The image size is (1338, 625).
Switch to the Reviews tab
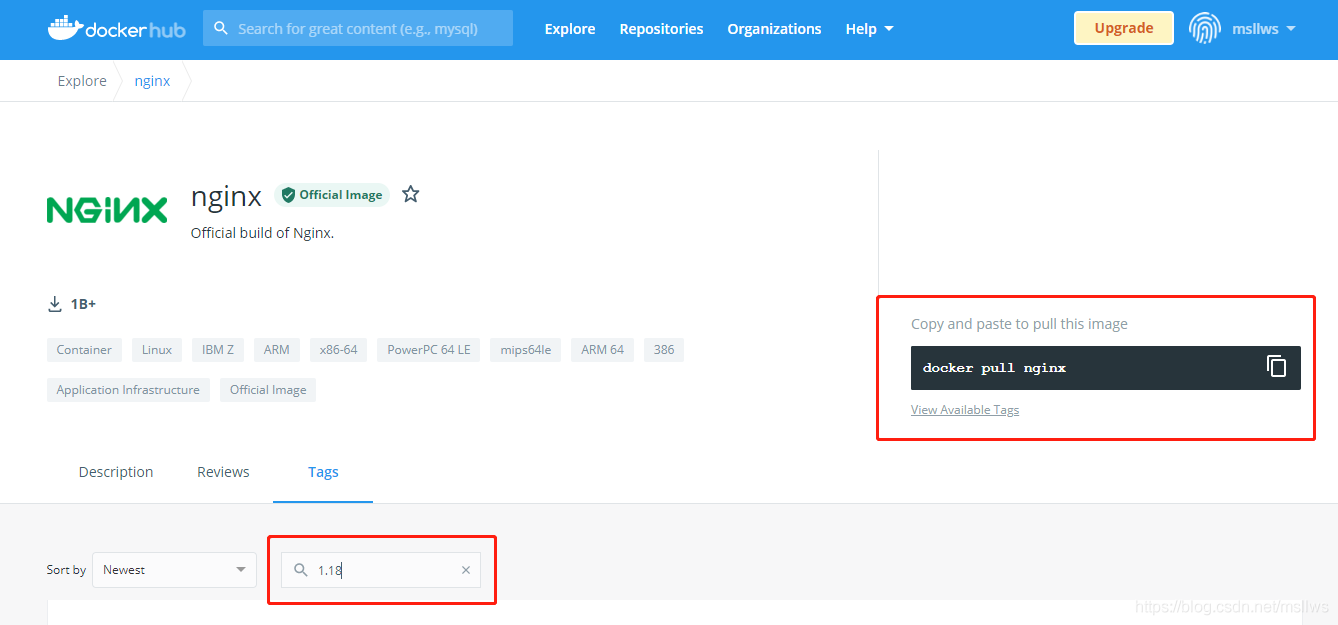click(x=223, y=472)
